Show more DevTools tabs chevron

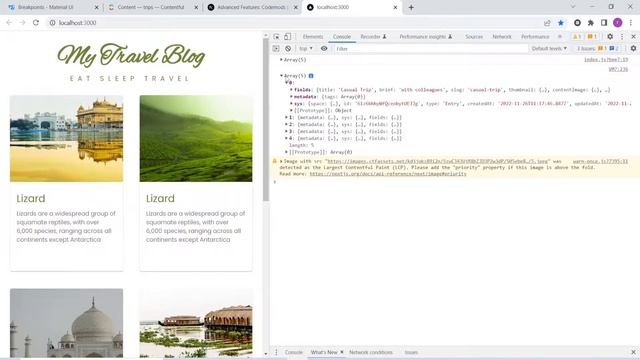[560, 37]
